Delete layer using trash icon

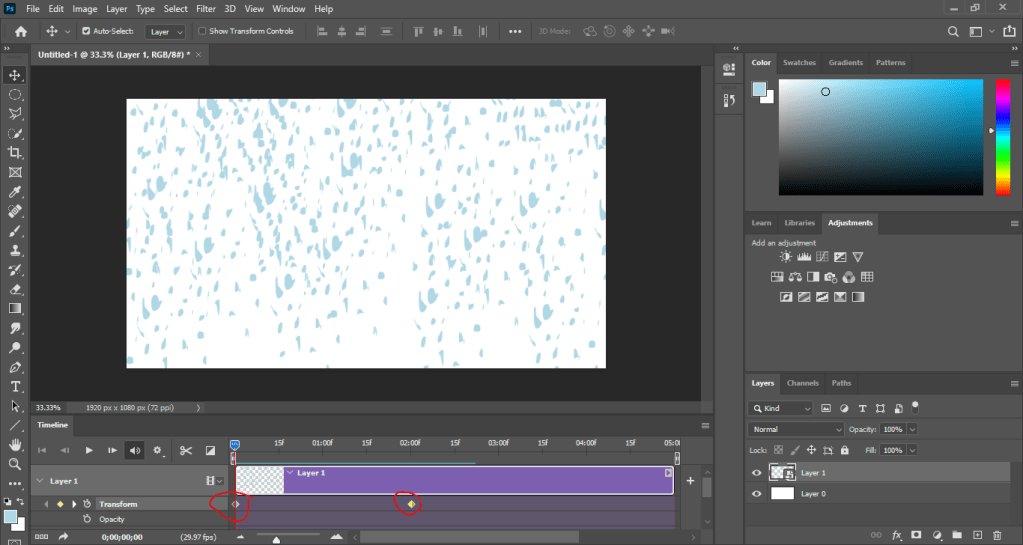tap(997, 536)
